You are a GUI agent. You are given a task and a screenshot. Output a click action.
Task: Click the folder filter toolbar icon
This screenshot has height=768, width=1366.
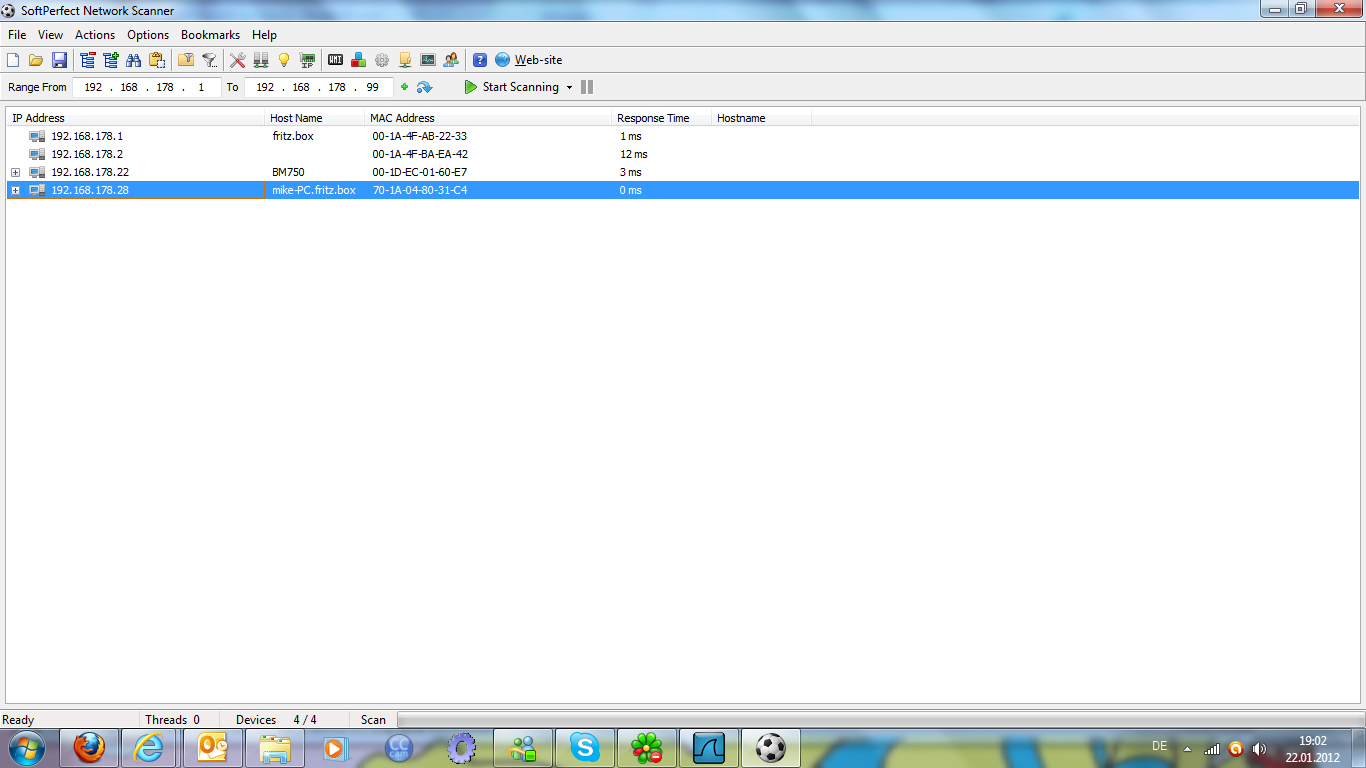[x=186, y=60]
